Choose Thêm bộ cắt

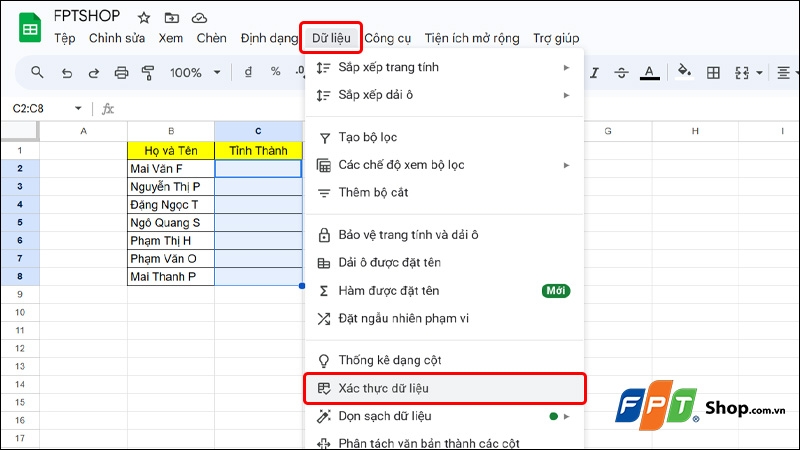coord(444,192)
